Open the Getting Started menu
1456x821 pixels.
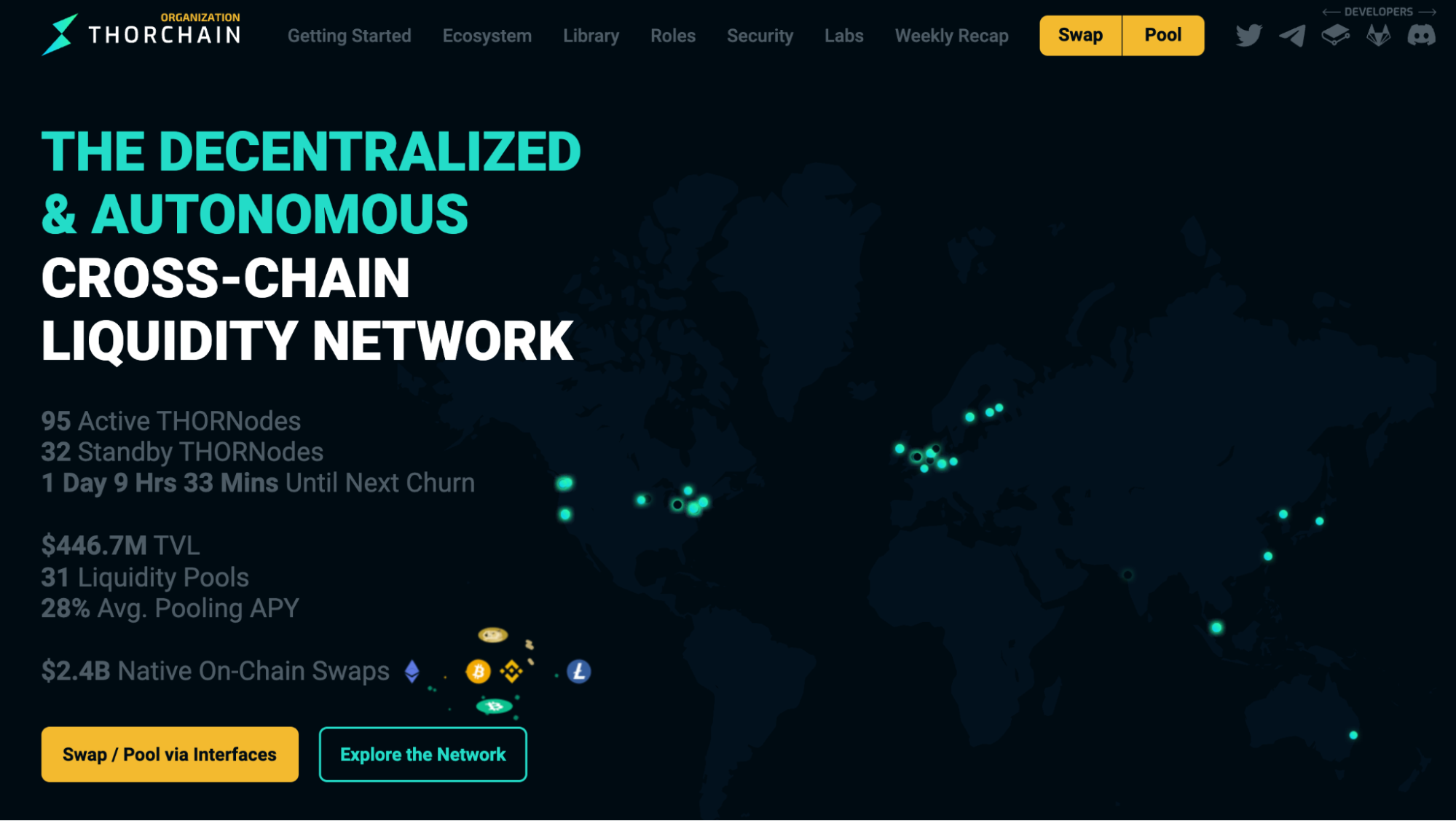point(350,36)
